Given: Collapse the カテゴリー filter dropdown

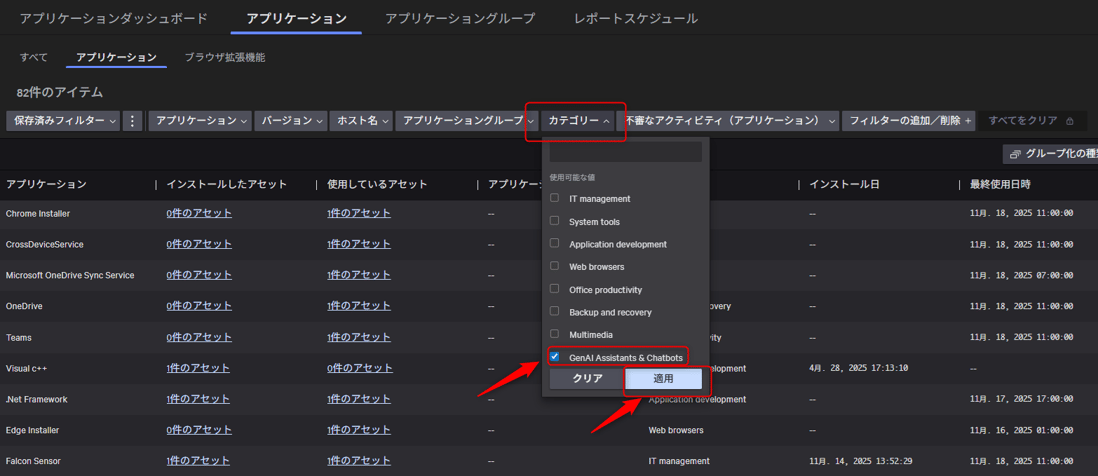Looking at the screenshot, I should 579,121.
